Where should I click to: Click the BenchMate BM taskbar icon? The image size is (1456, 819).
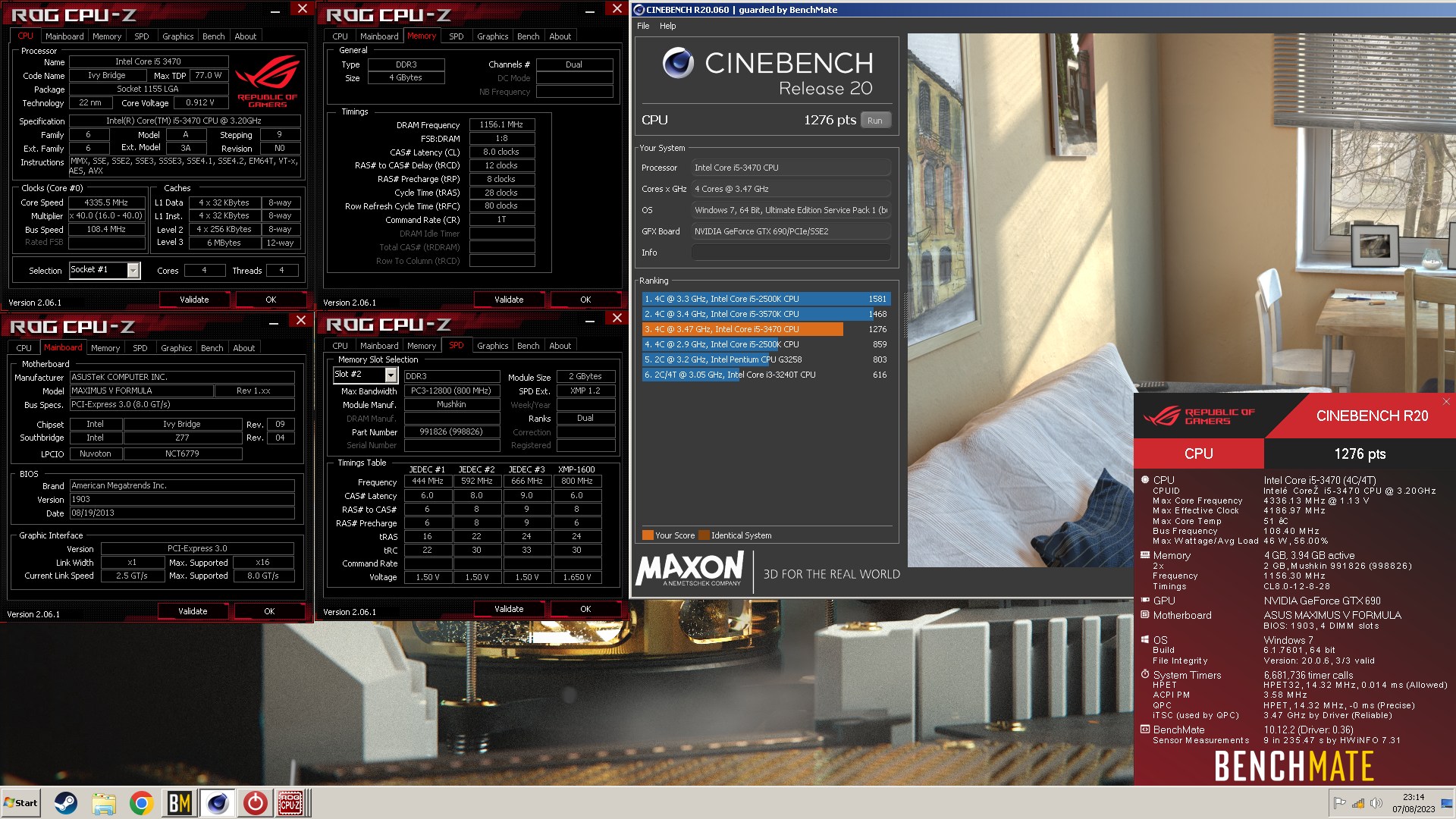(x=179, y=802)
